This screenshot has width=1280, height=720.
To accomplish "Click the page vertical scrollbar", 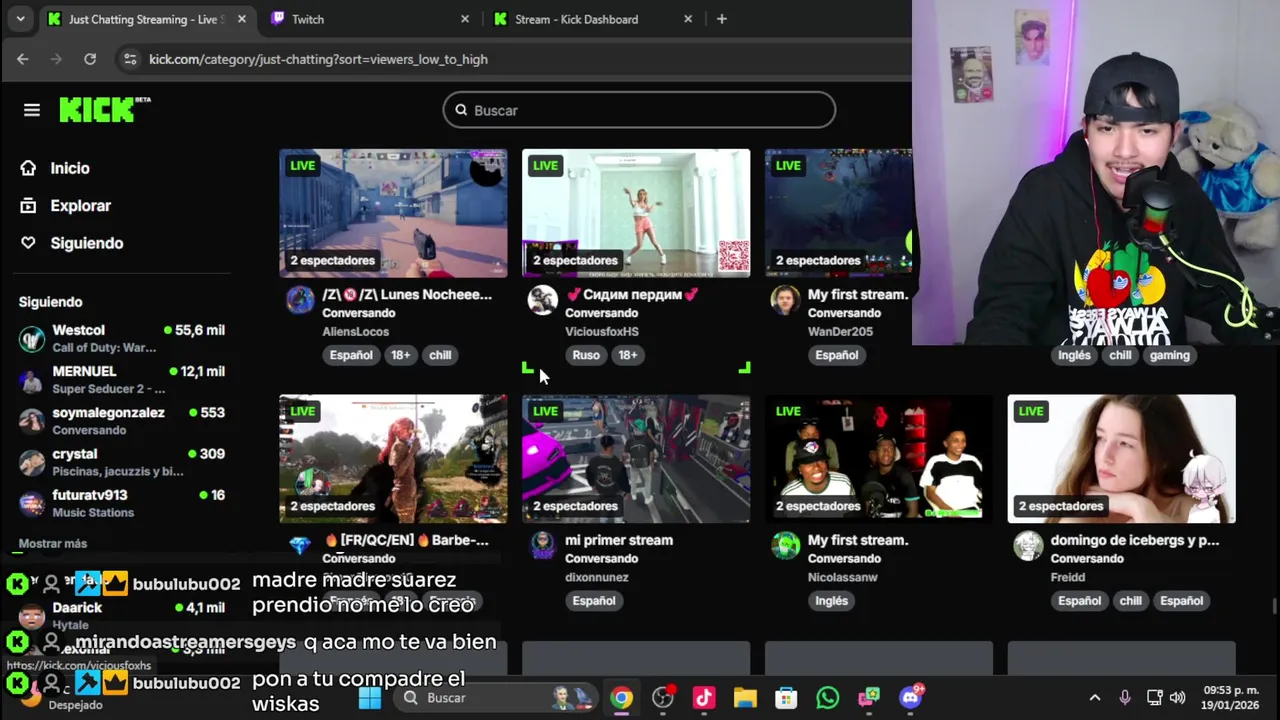I will coord(1273,607).
